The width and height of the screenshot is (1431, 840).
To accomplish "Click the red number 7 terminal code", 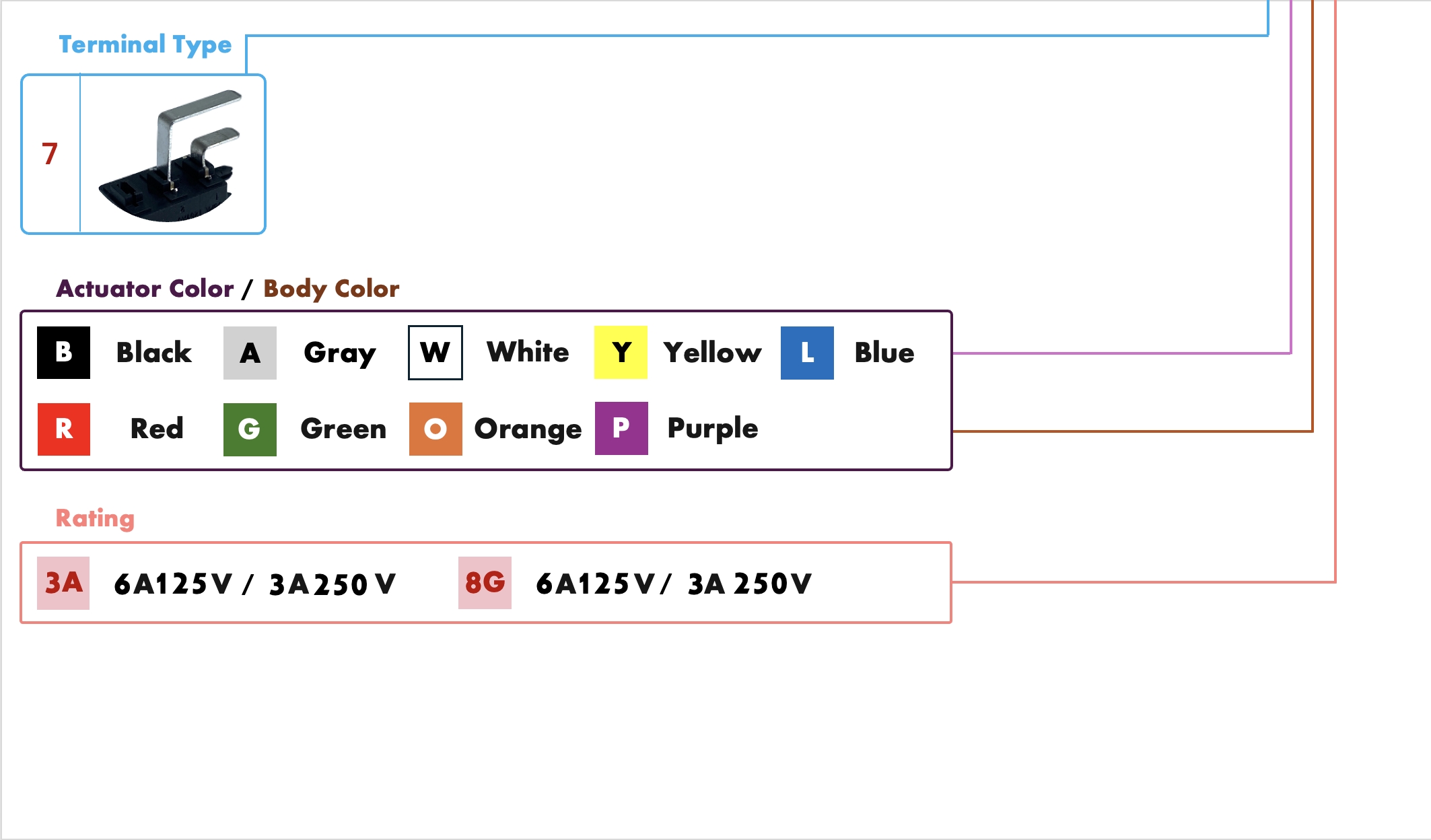I will point(50,154).
